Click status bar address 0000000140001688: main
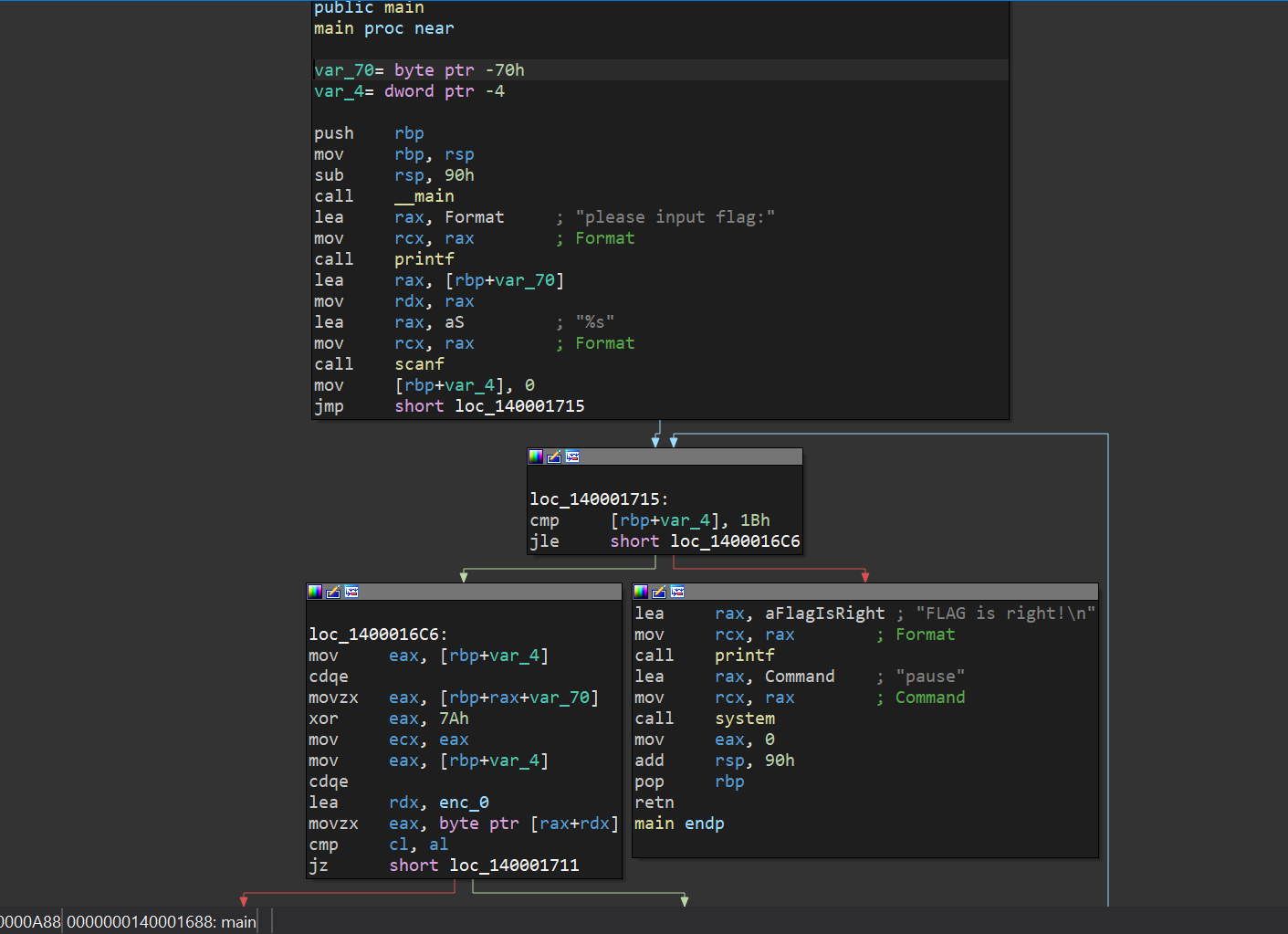Screen dimensions: 1288x934 pyautogui.click(x=161, y=922)
